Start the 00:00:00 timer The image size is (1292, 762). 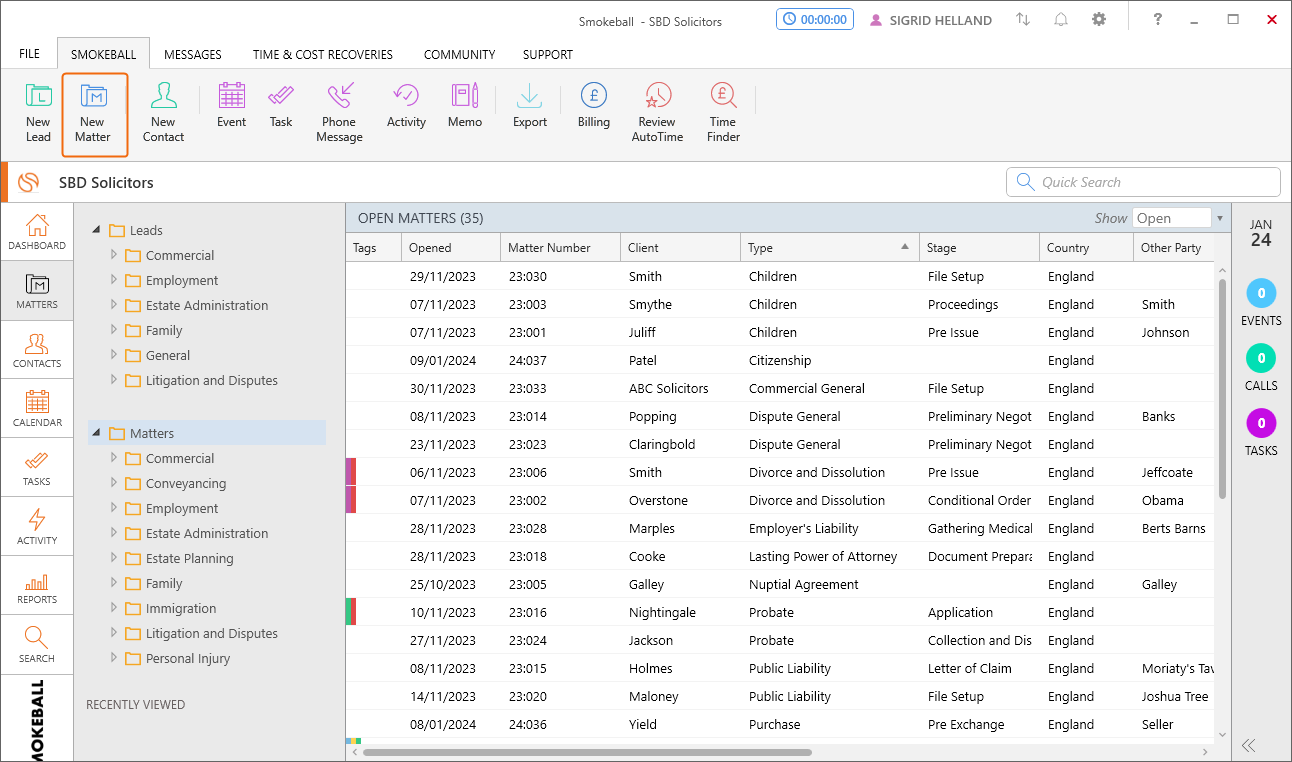(815, 19)
